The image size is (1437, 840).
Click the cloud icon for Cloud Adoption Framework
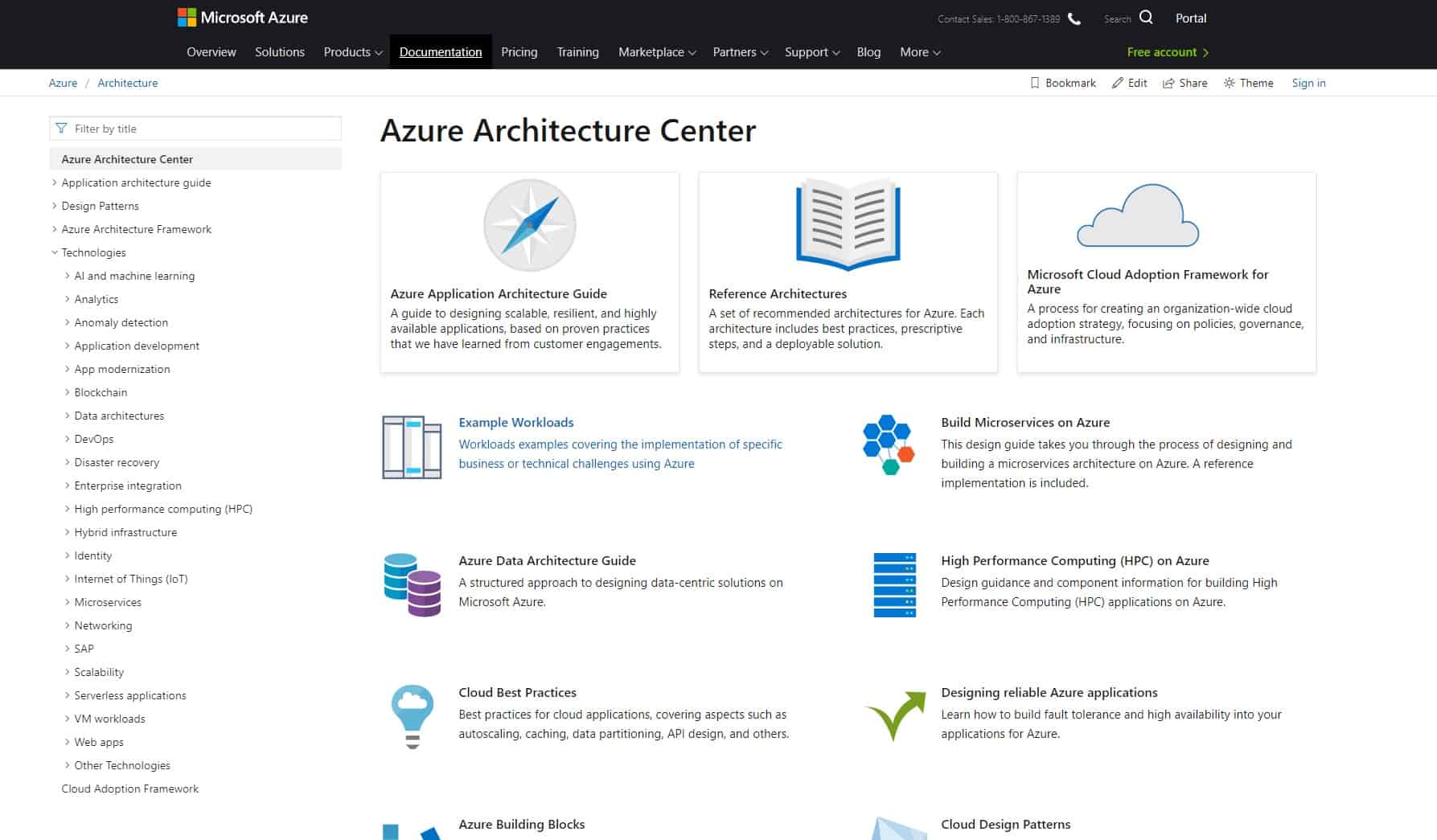[x=1138, y=215]
